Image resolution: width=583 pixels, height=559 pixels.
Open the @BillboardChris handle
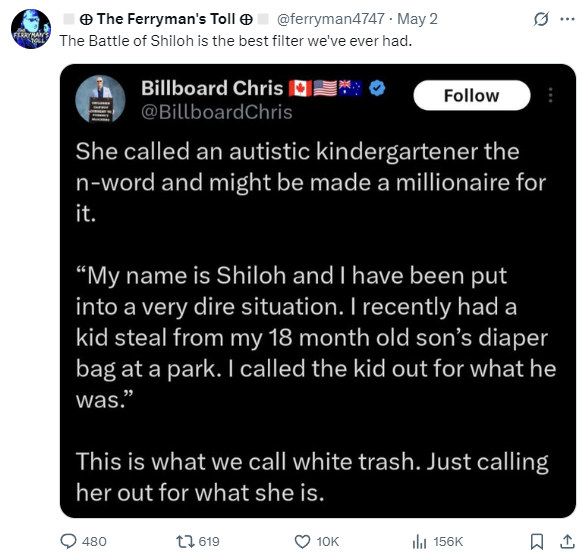217,112
